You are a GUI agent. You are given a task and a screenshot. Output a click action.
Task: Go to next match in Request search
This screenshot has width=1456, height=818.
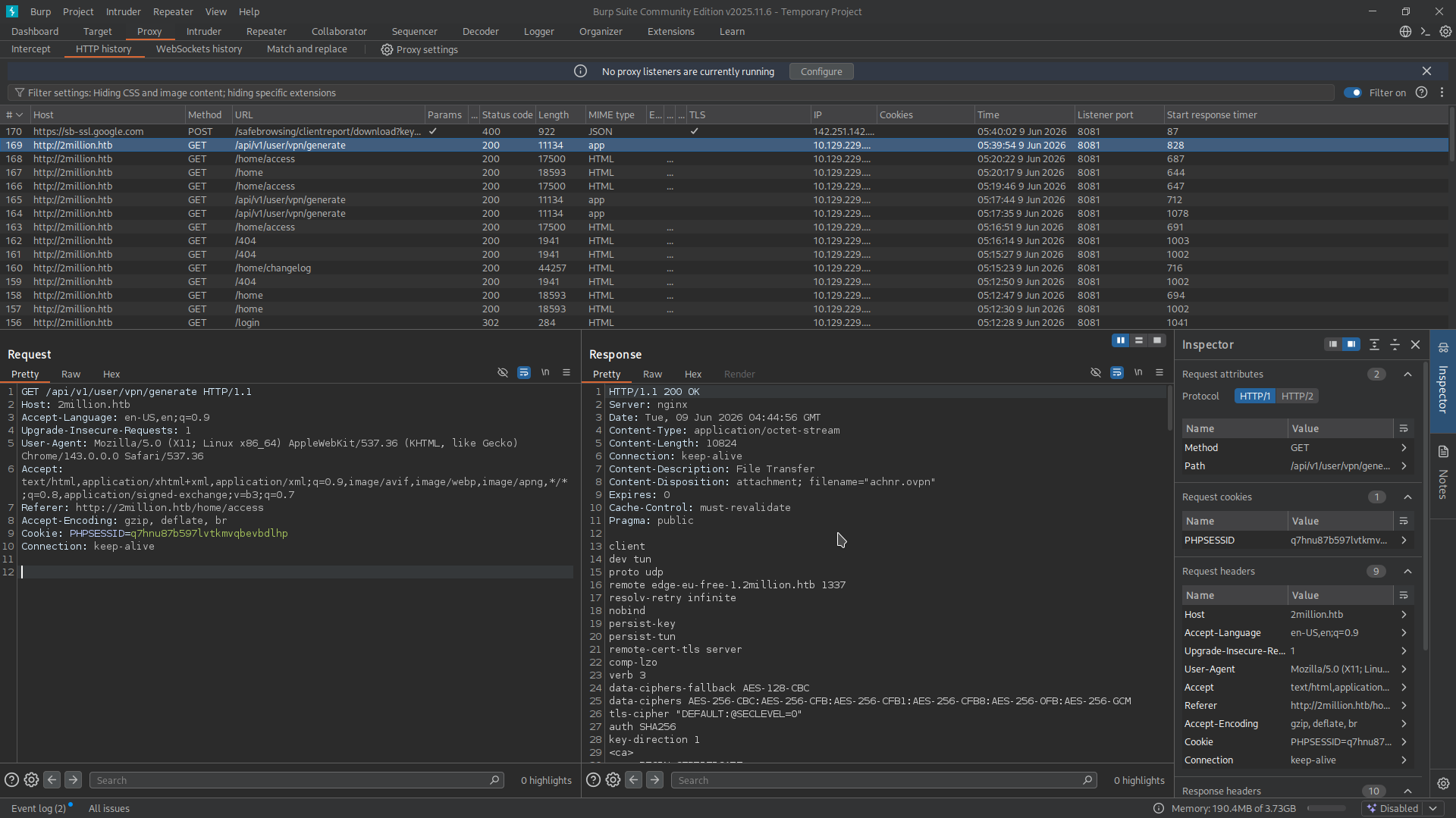pos(73,780)
